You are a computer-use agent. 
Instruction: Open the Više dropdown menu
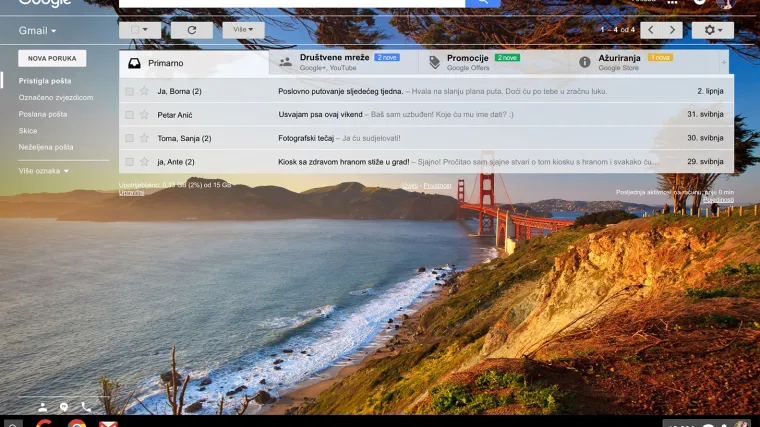tap(243, 30)
